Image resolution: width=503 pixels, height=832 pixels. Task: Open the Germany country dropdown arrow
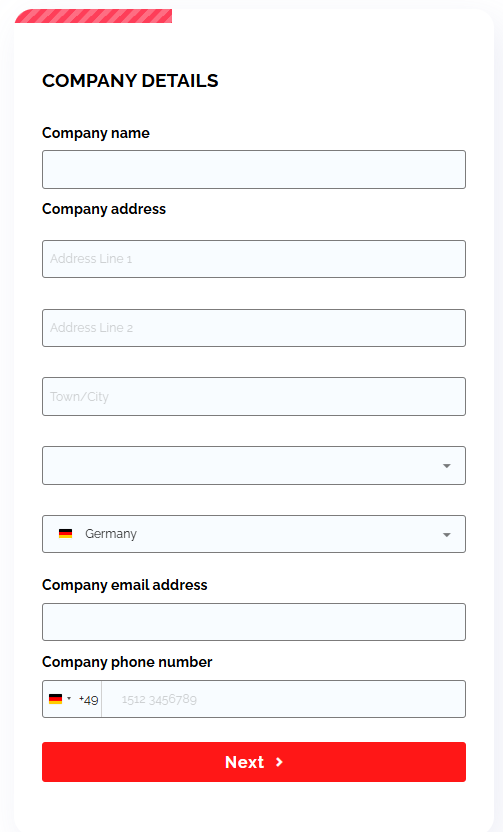click(x=447, y=534)
